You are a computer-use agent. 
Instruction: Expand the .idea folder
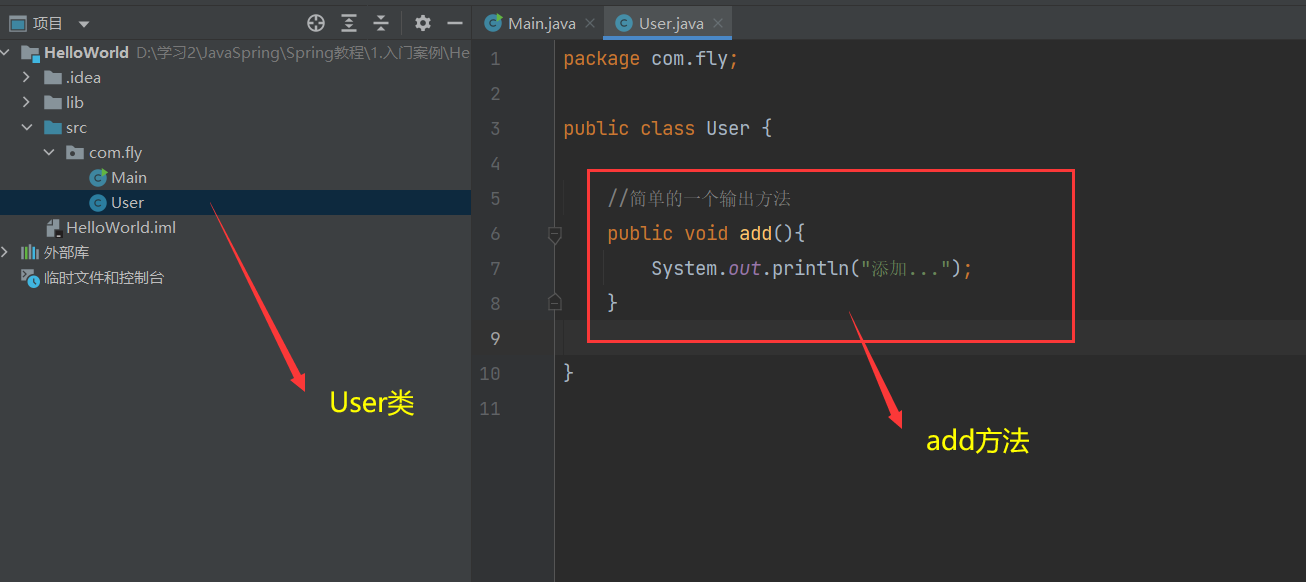tap(27, 77)
